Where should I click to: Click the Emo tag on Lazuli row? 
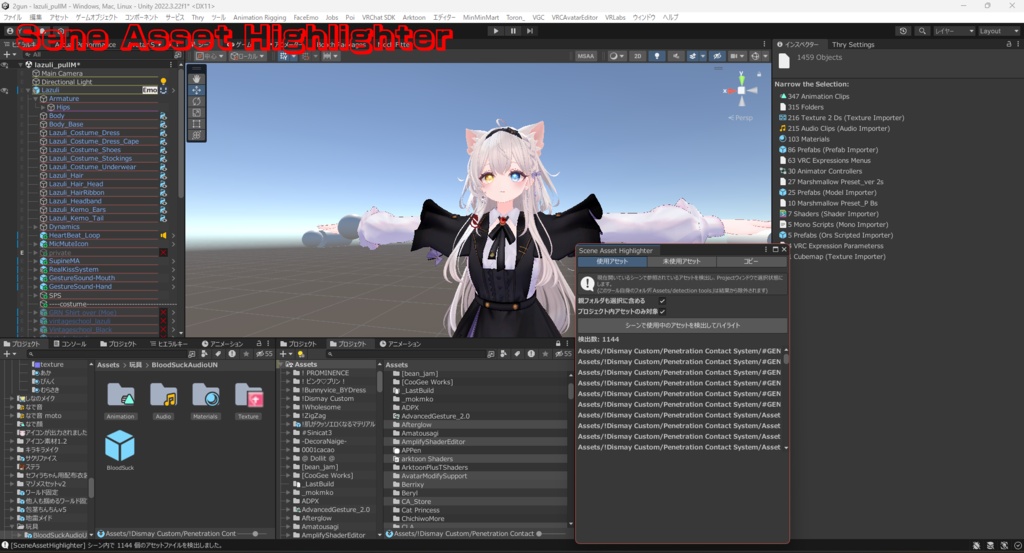[150, 90]
